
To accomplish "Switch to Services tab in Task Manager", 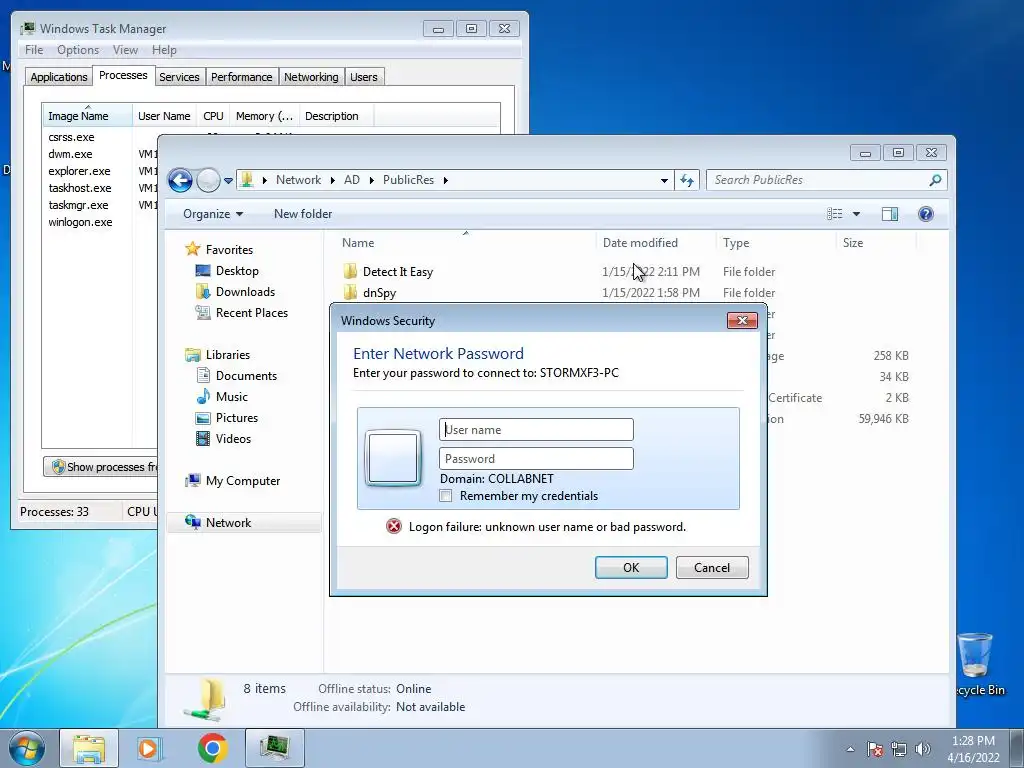I will tap(179, 77).
